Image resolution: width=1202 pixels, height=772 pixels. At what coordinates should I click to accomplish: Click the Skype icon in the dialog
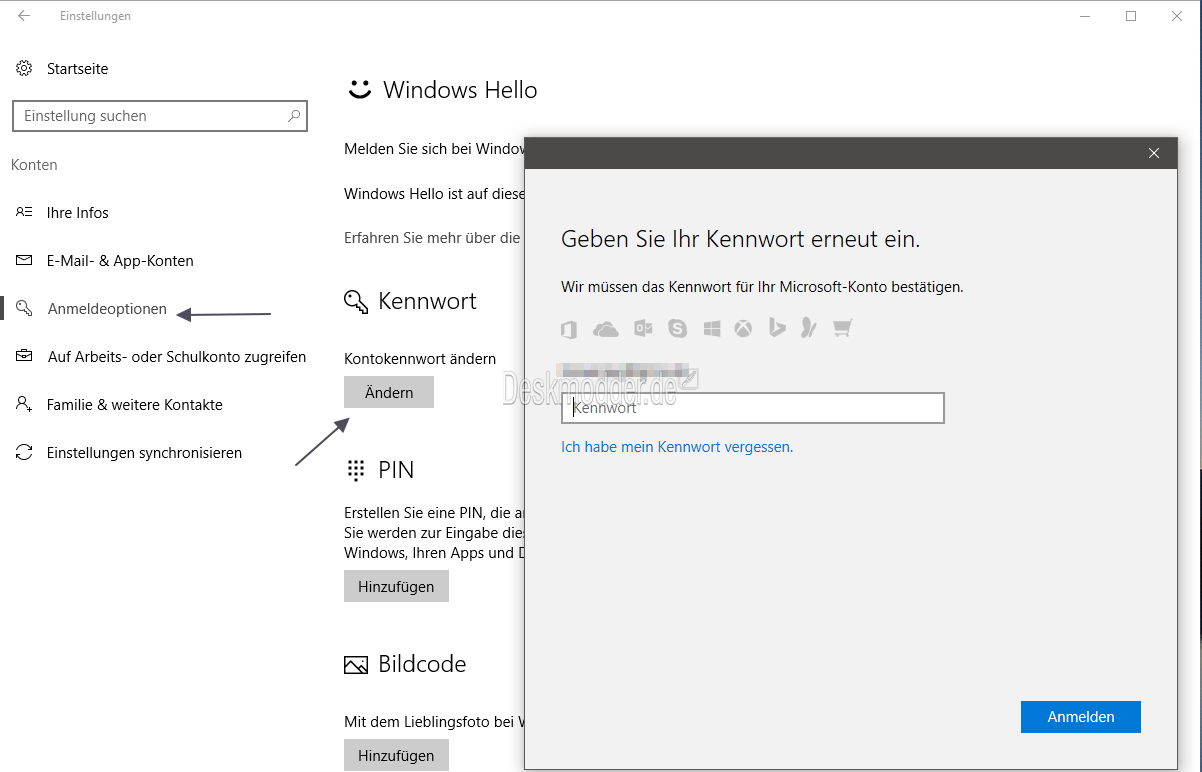[x=678, y=328]
